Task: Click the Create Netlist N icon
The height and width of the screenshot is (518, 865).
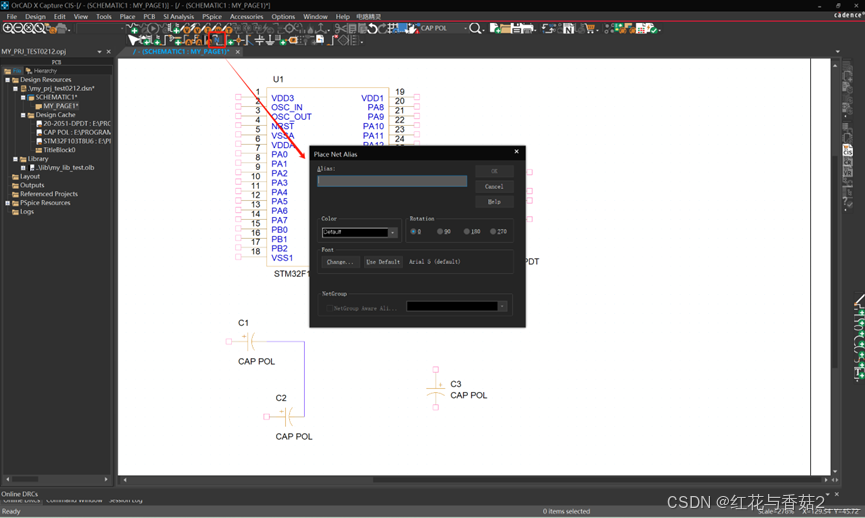Action: (x=569, y=28)
